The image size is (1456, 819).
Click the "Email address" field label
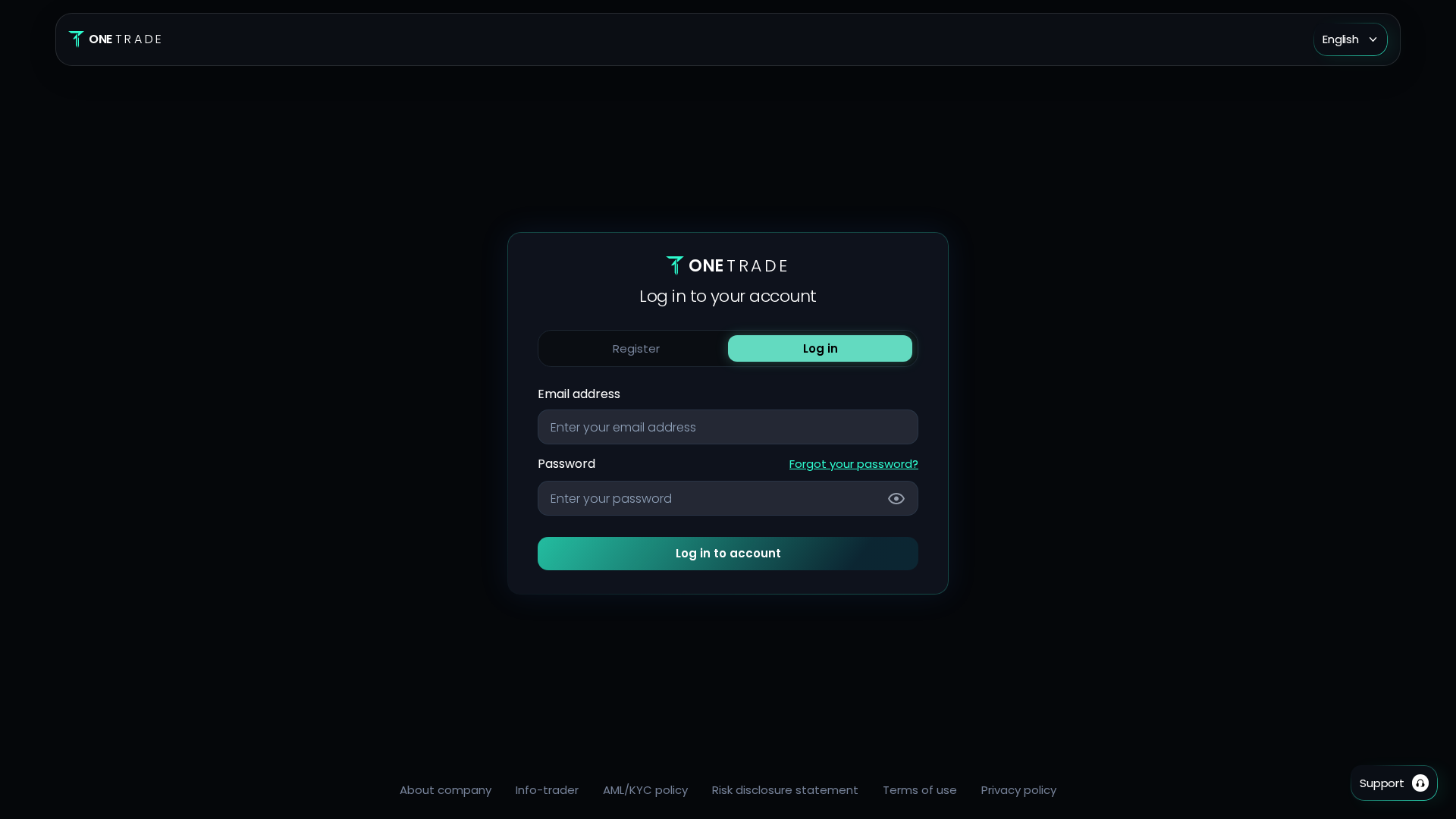[579, 394]
